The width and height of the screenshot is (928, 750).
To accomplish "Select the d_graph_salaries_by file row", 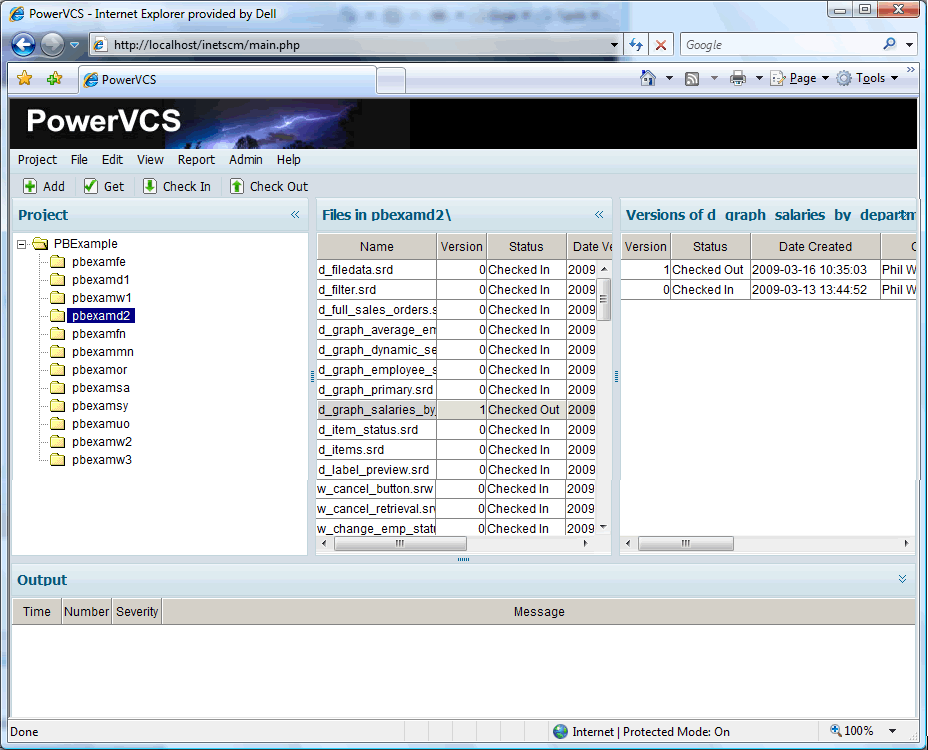I will pyautogui.click(x=456, y=410).
